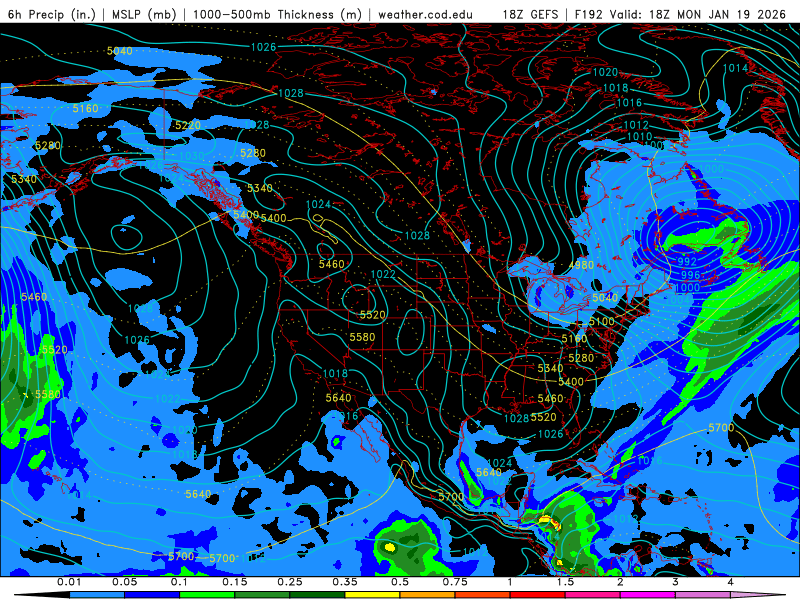The image size is (800, 600).
Task: Click the '18Z GEFS' model run label
Action: point(530,14)
